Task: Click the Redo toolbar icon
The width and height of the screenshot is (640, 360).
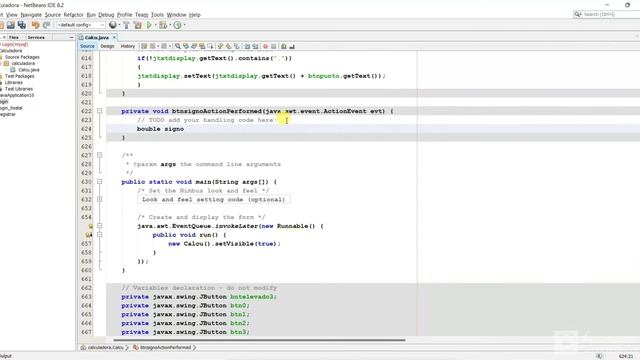Action: 46,25
